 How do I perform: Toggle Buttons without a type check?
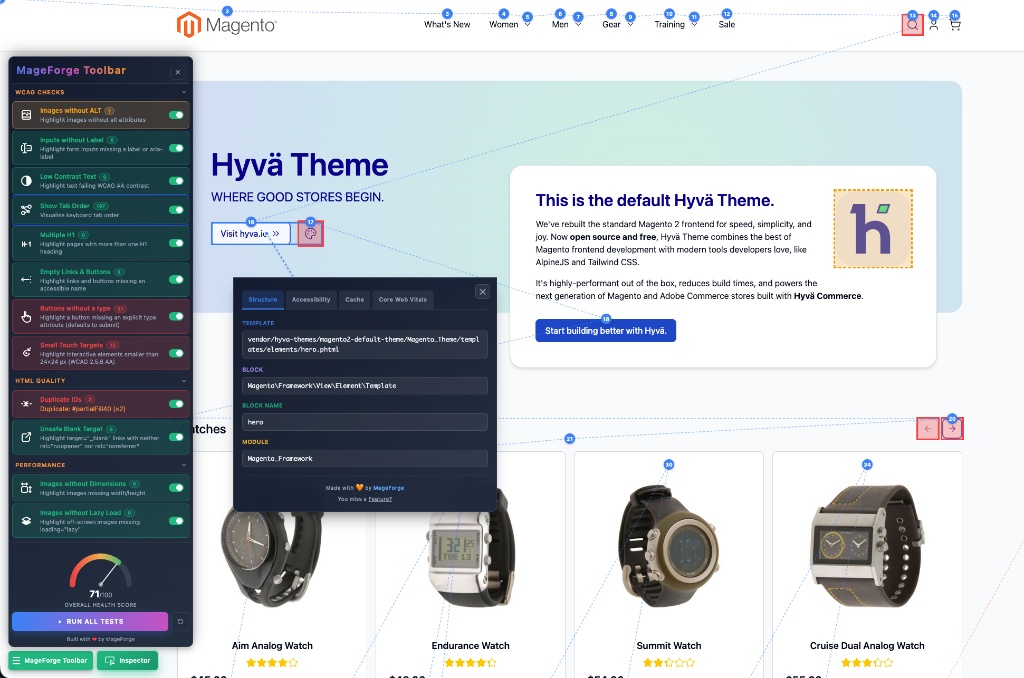tap(176, 316)
